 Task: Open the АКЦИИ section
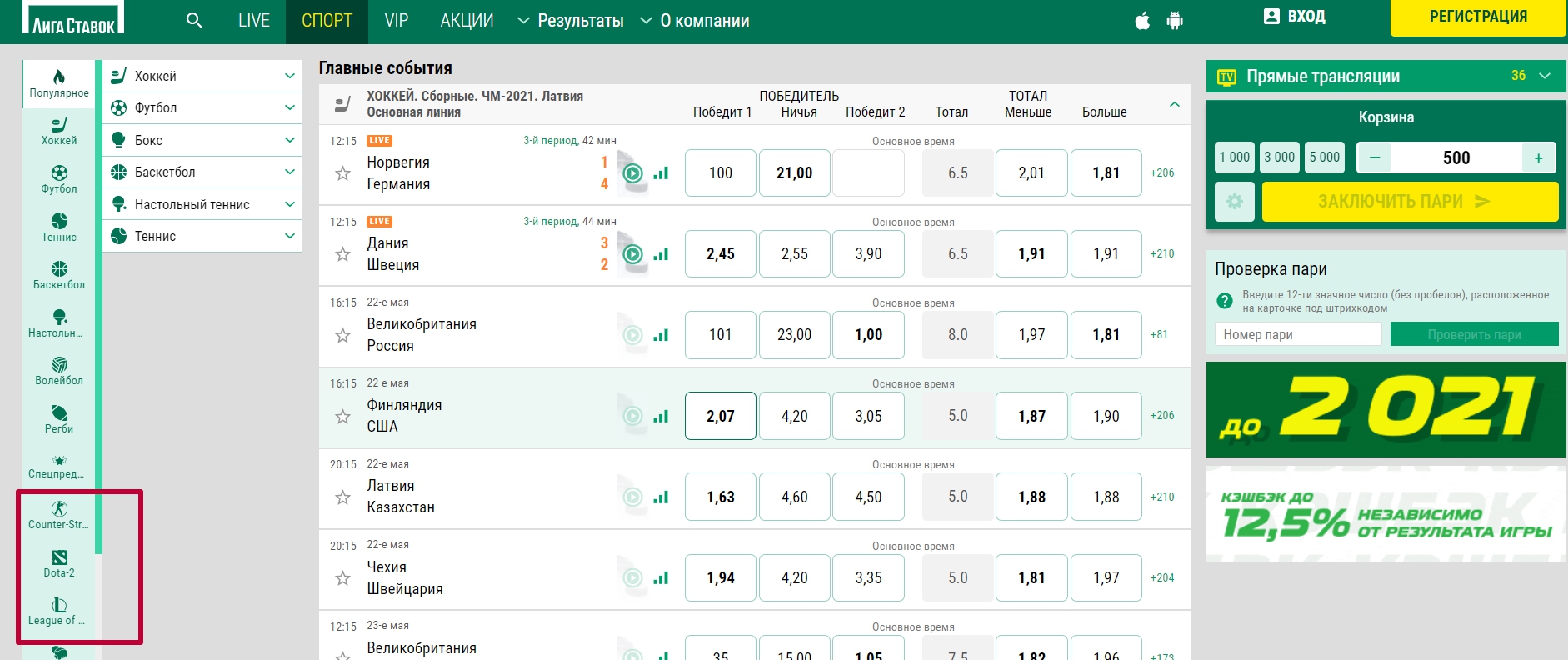[x=467, y=21]
